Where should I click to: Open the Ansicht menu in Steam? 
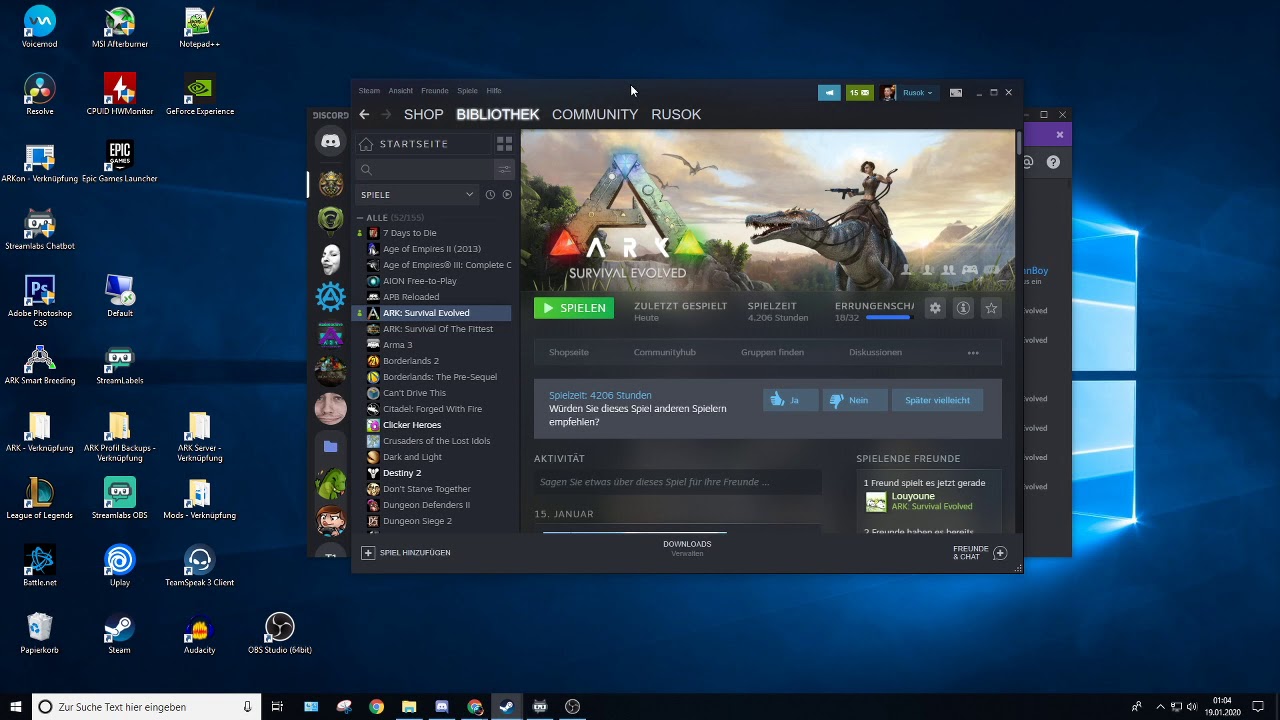pos(400,91)
